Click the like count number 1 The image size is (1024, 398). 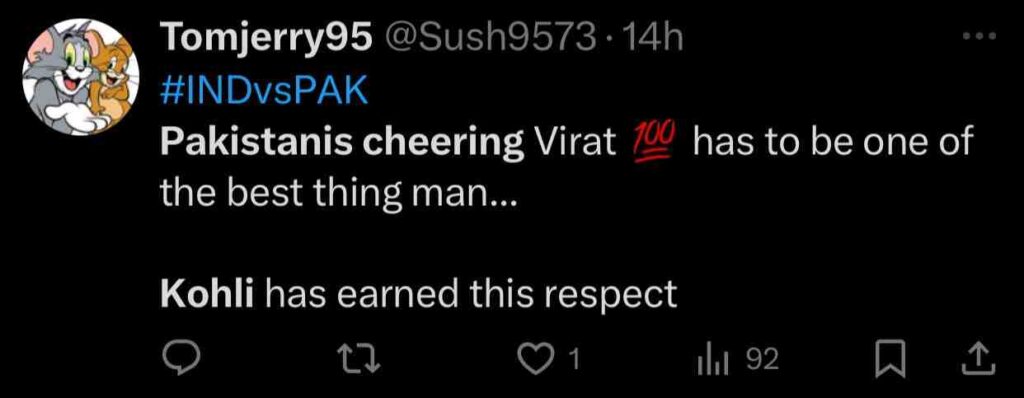click(x=574, y=359)
